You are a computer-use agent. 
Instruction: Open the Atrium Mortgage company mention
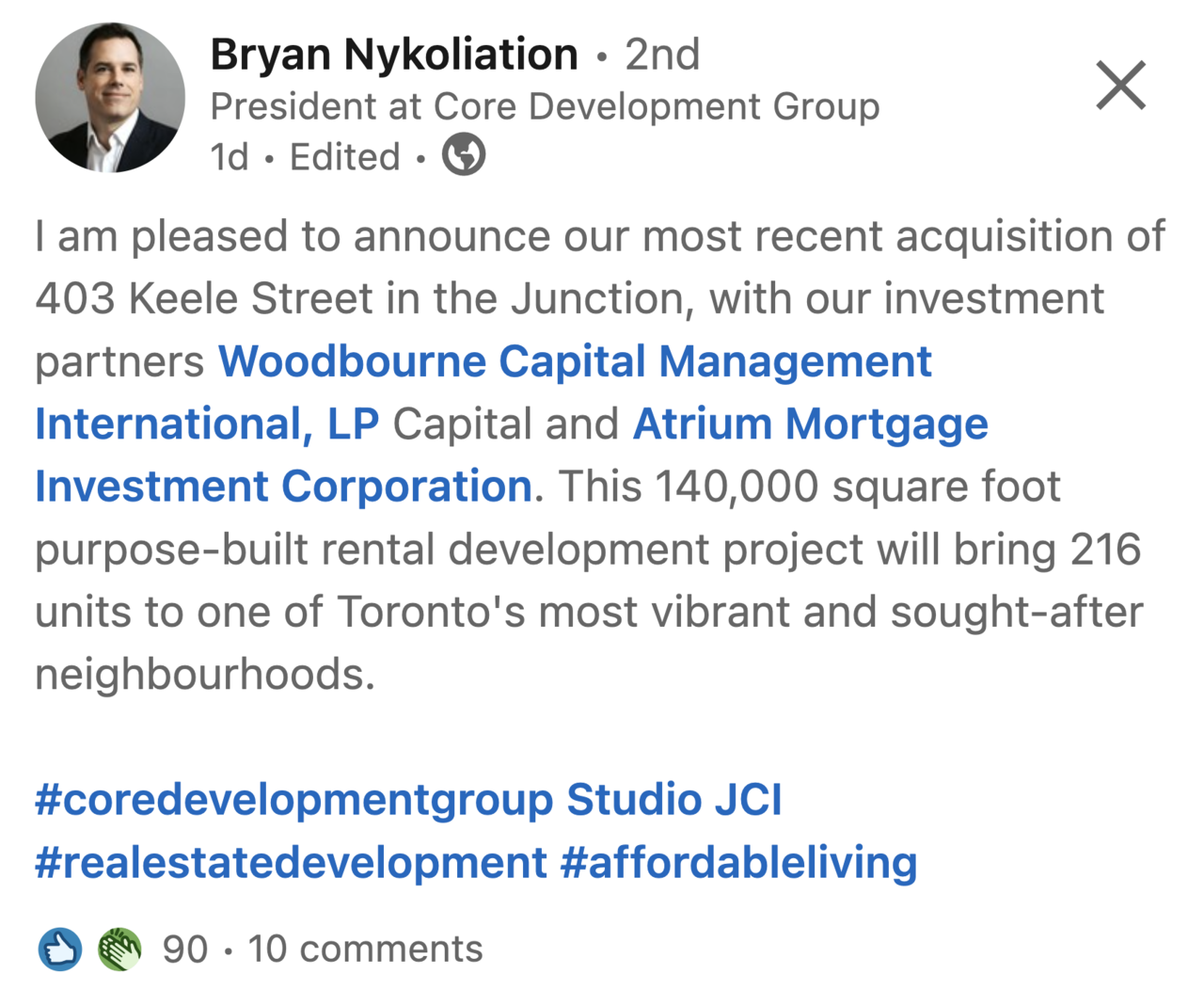810,423
